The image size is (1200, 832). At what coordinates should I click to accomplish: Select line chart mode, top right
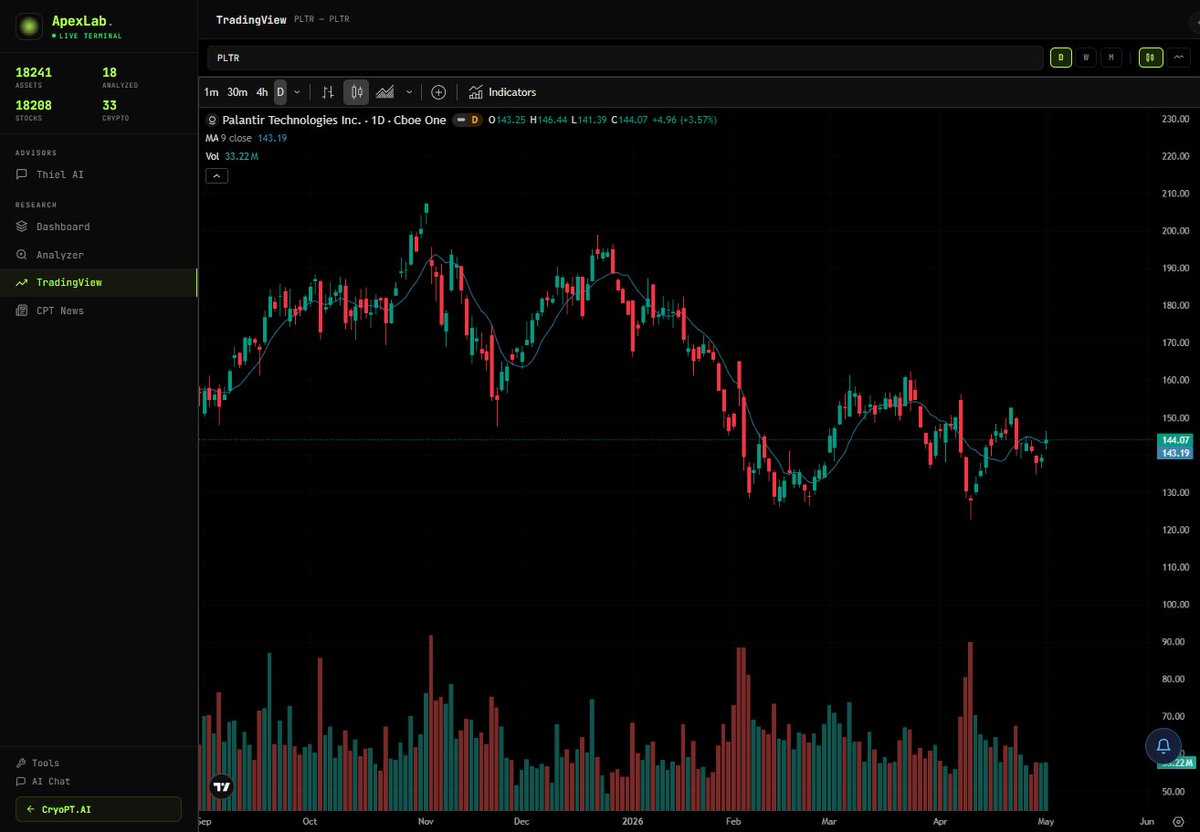[1177, 58]
